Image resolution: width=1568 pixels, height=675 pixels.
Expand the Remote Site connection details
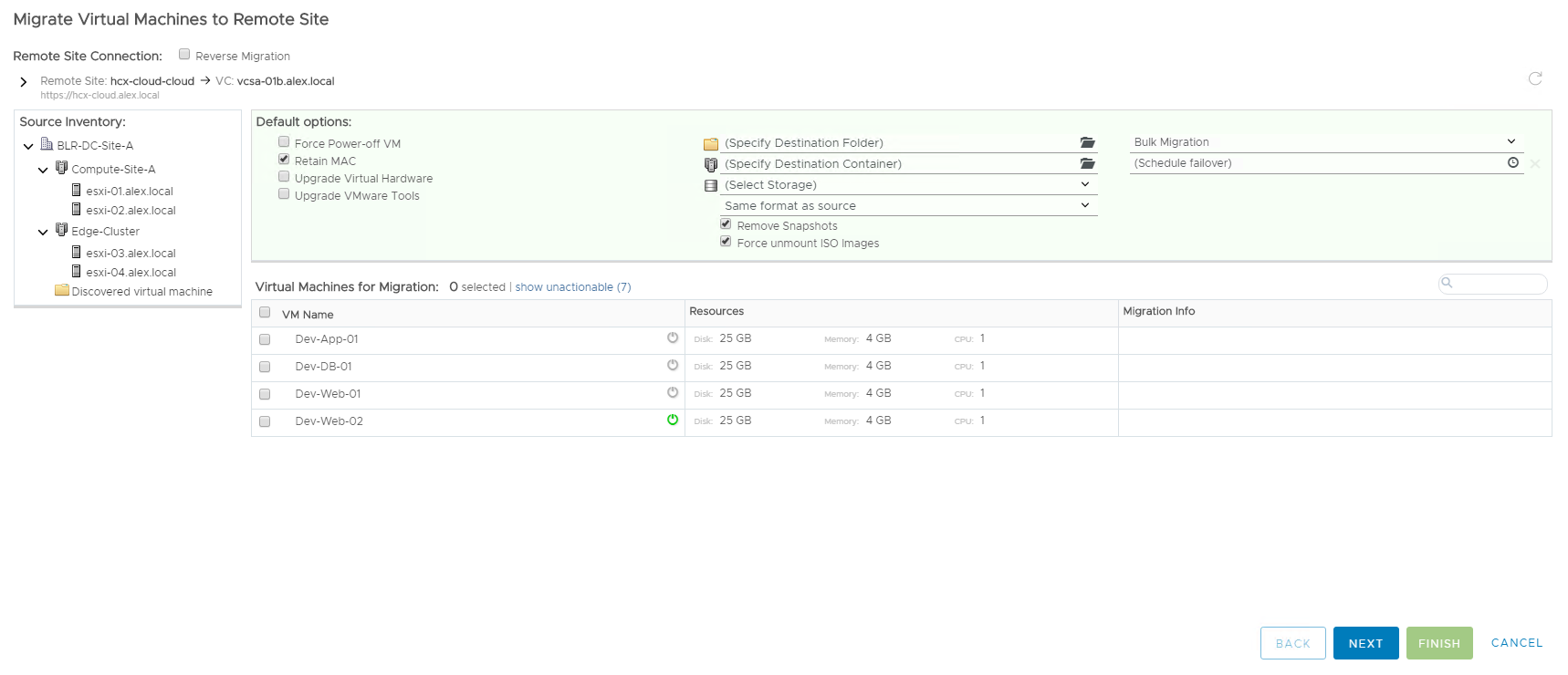(24, 82)
